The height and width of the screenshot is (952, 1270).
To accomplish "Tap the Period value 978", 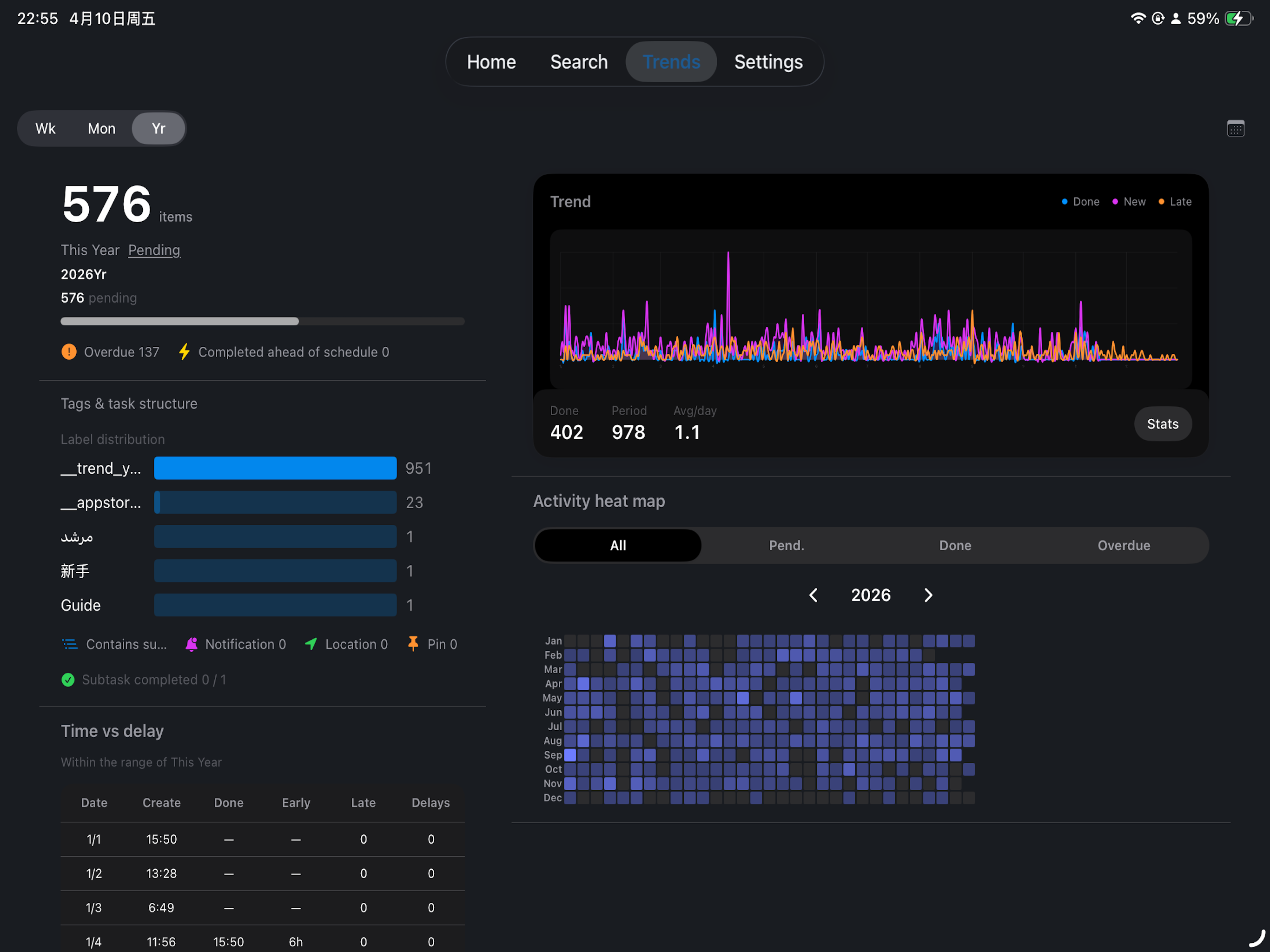I will [628, 432].
